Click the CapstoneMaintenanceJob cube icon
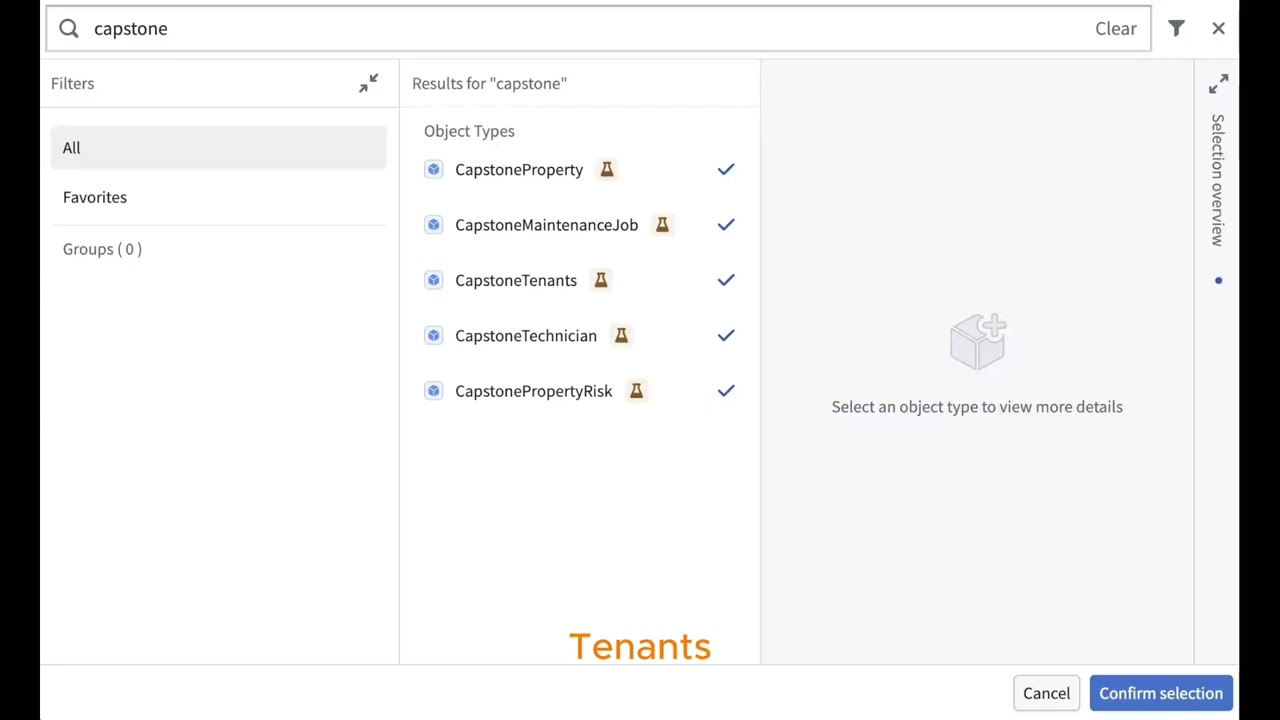Image resolution: width=1280 pixels, height=720 pixels. click(x=433, y=225)
